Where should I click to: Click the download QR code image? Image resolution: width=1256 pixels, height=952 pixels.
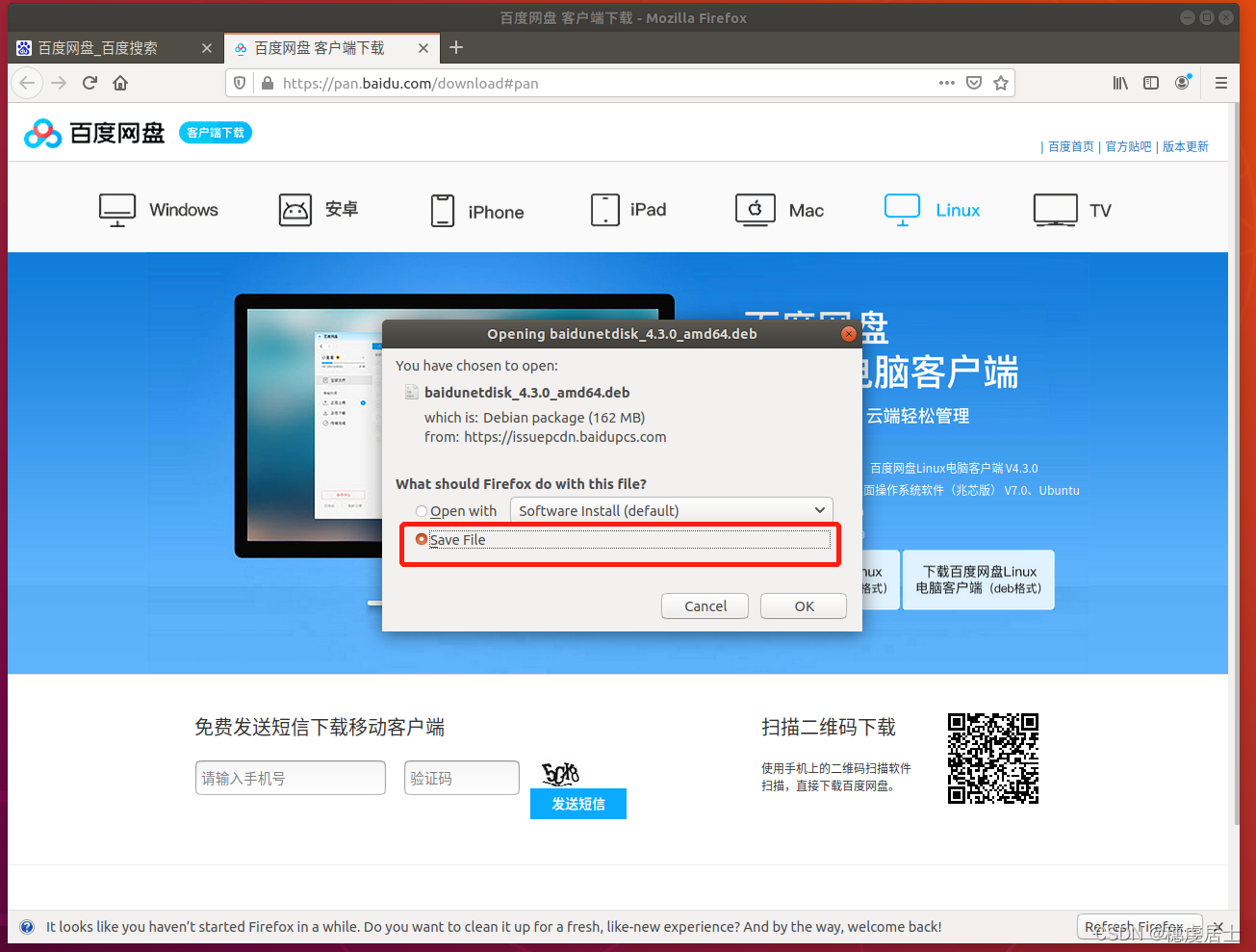(x=993, y=759)
